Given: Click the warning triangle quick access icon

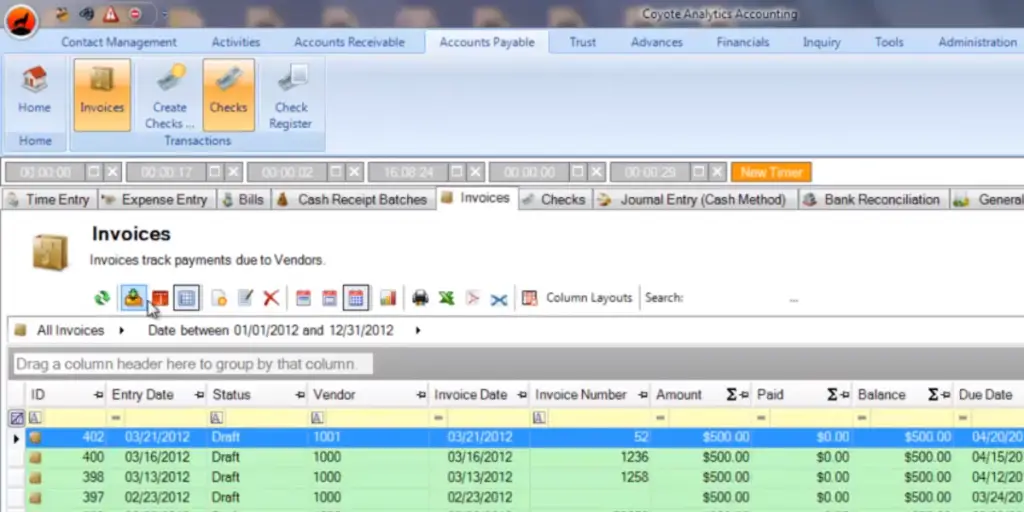Looking at the screenshot, I should (x=110, y=13).
